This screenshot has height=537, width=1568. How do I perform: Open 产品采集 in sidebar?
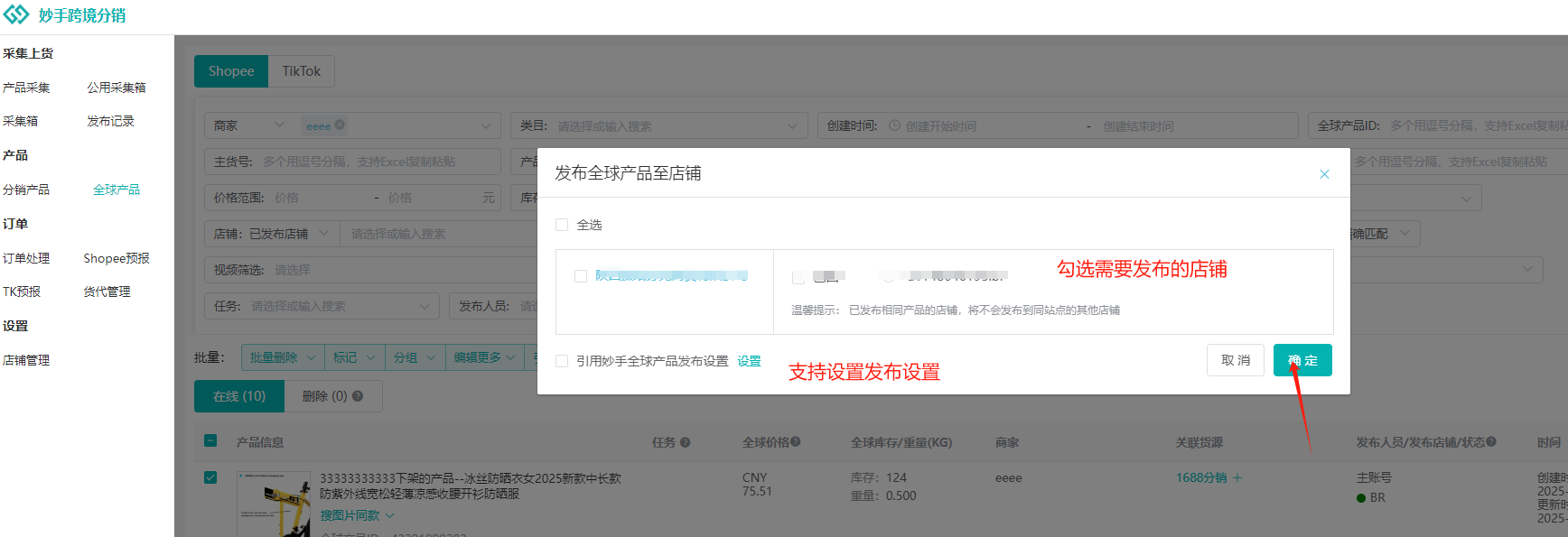pos(26,88)
